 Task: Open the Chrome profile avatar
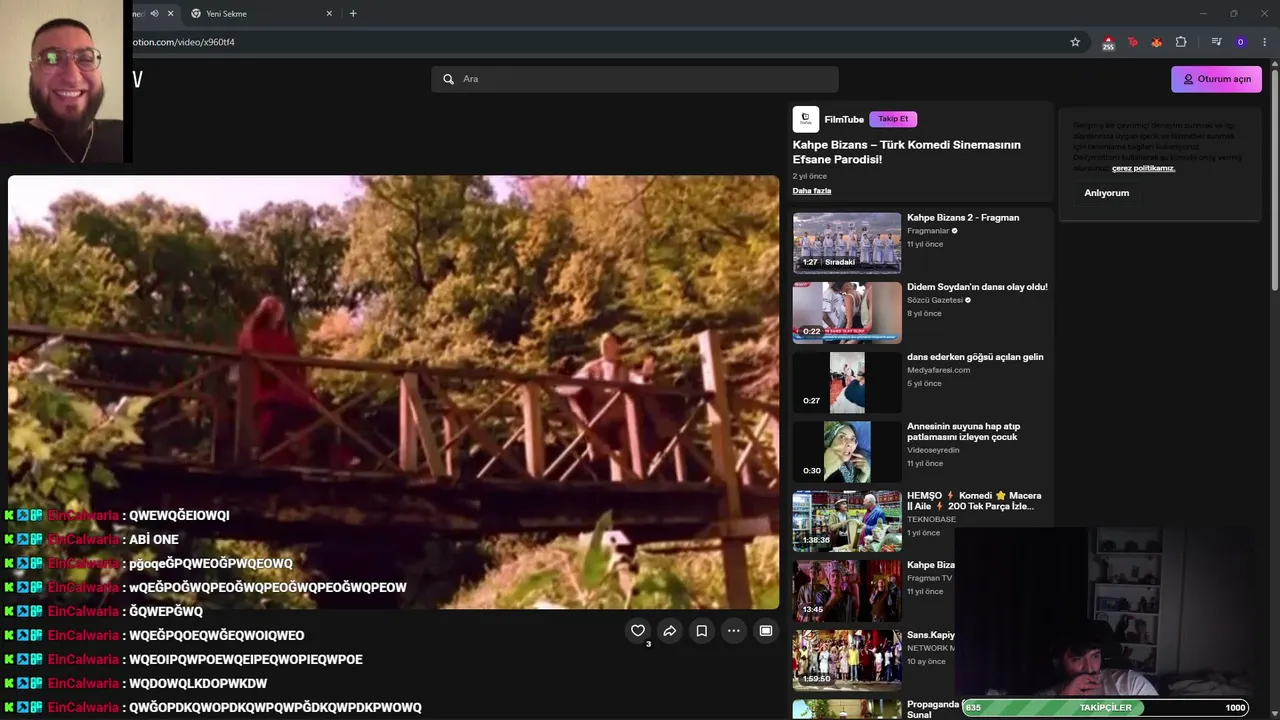[1241, 42]
